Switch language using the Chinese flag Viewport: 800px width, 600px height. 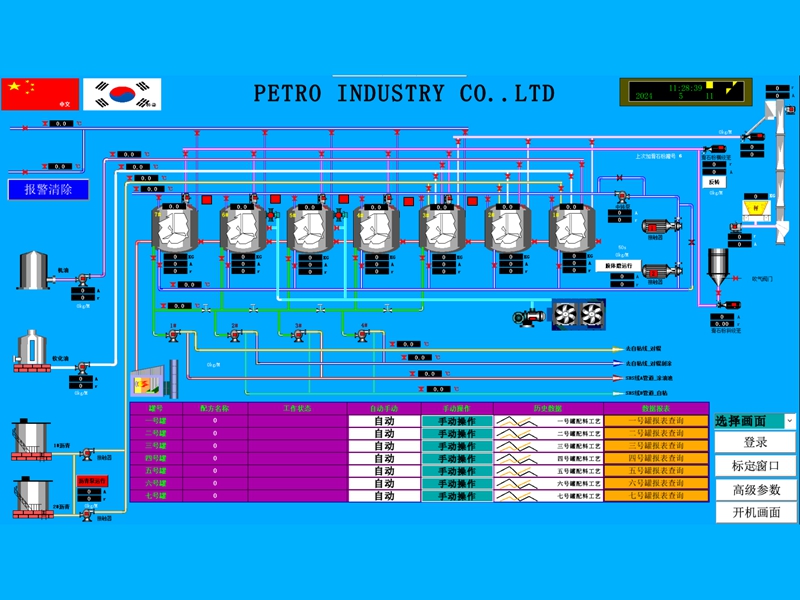pyautogui.click(x=40, y=94)
